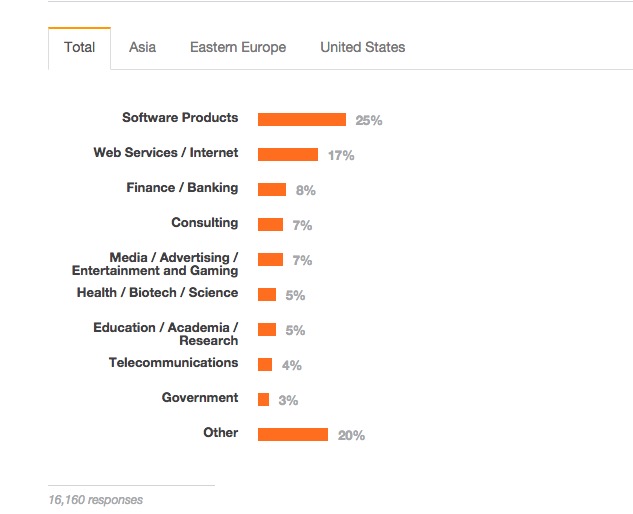Click the Software Products orange bar
This screenshot has height=514, width=633.
click(301, 120)
